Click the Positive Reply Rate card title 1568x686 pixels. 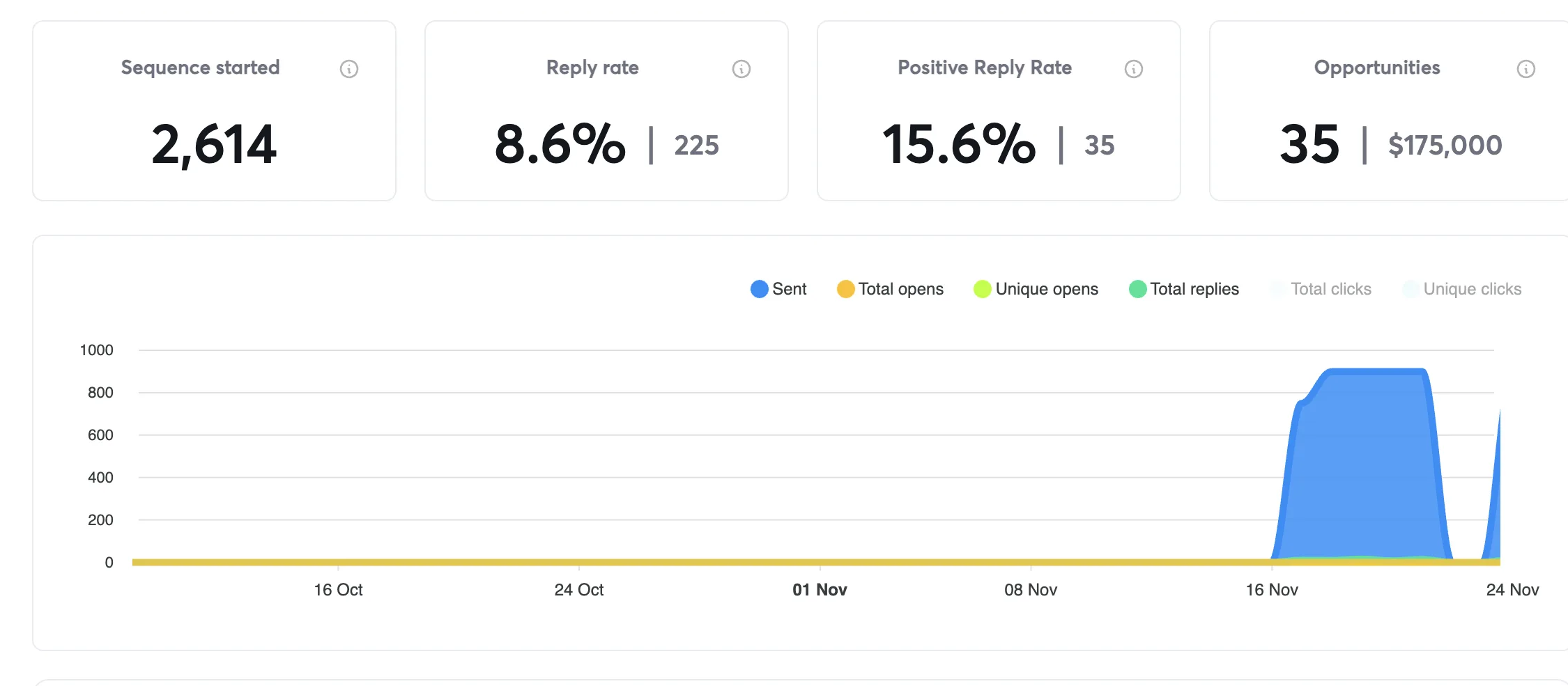[x=985, y=68]
